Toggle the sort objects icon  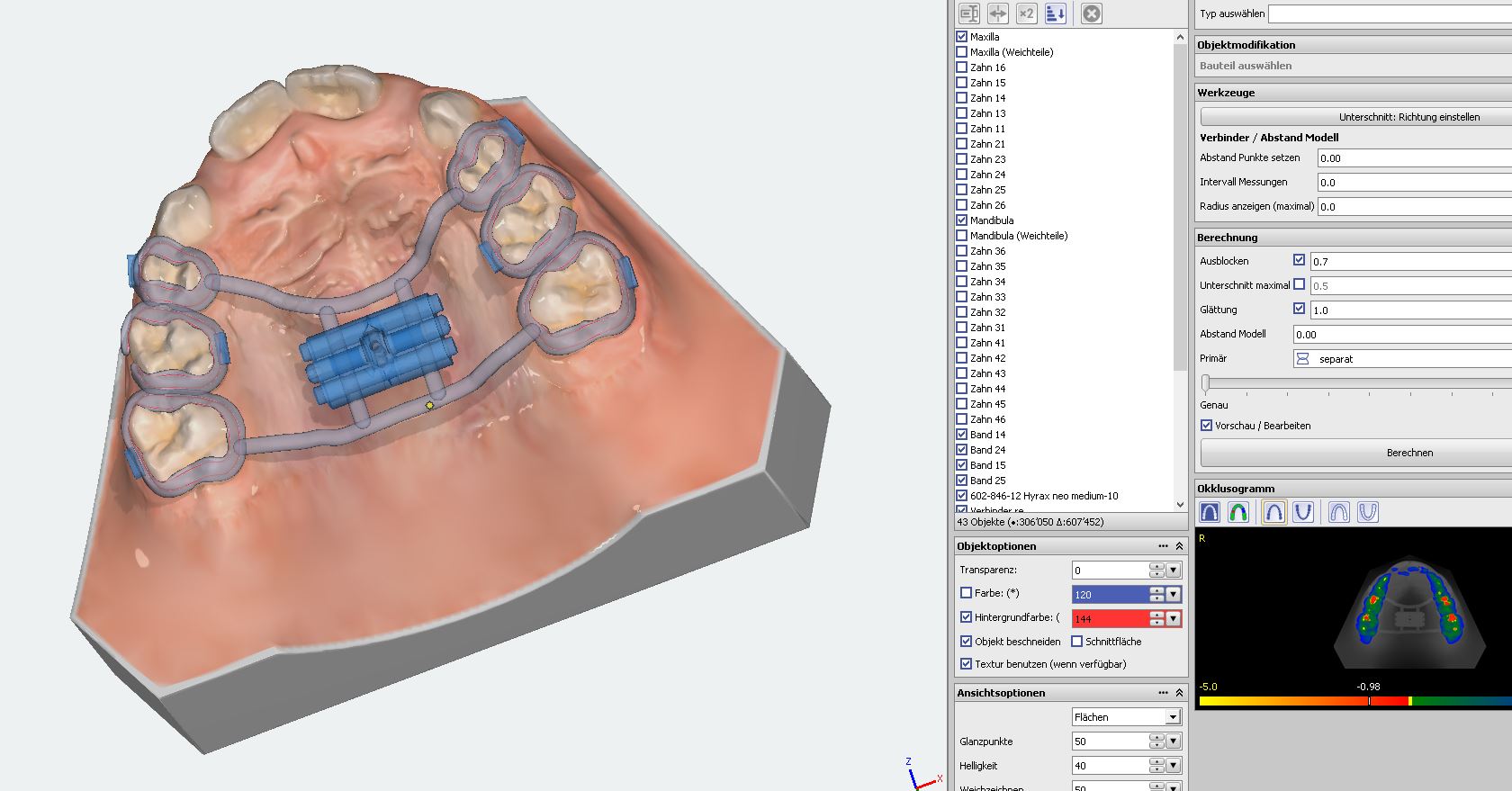point(1056,13)
